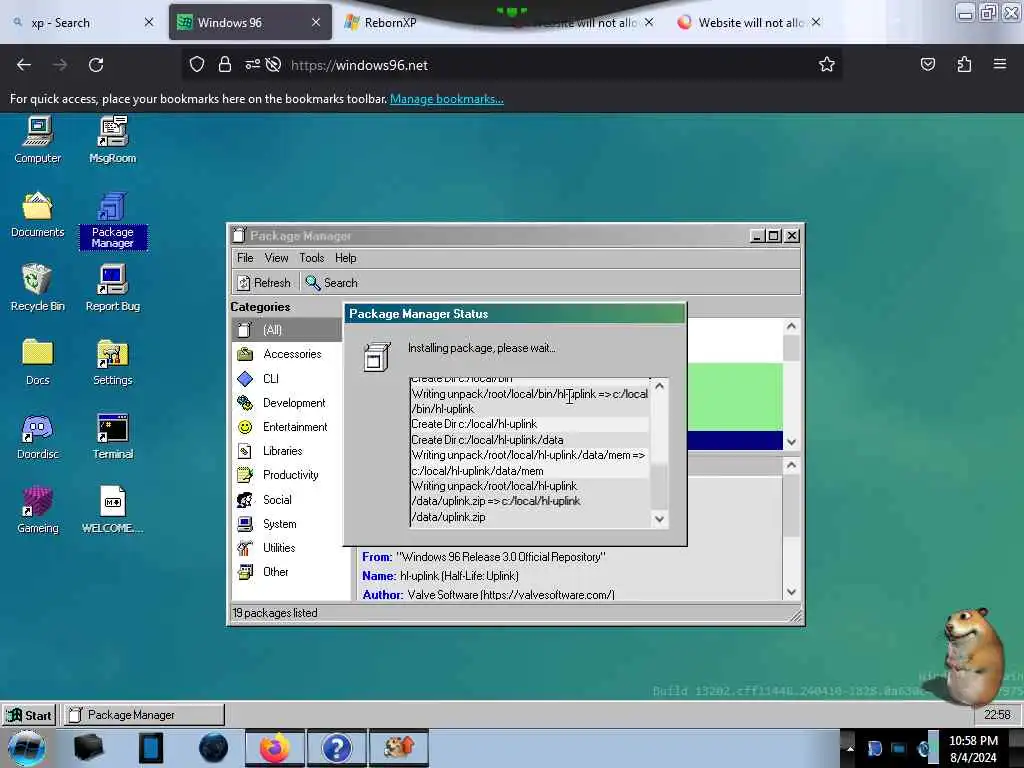Open the MsgRoom desktop icon

click(112, 139)
